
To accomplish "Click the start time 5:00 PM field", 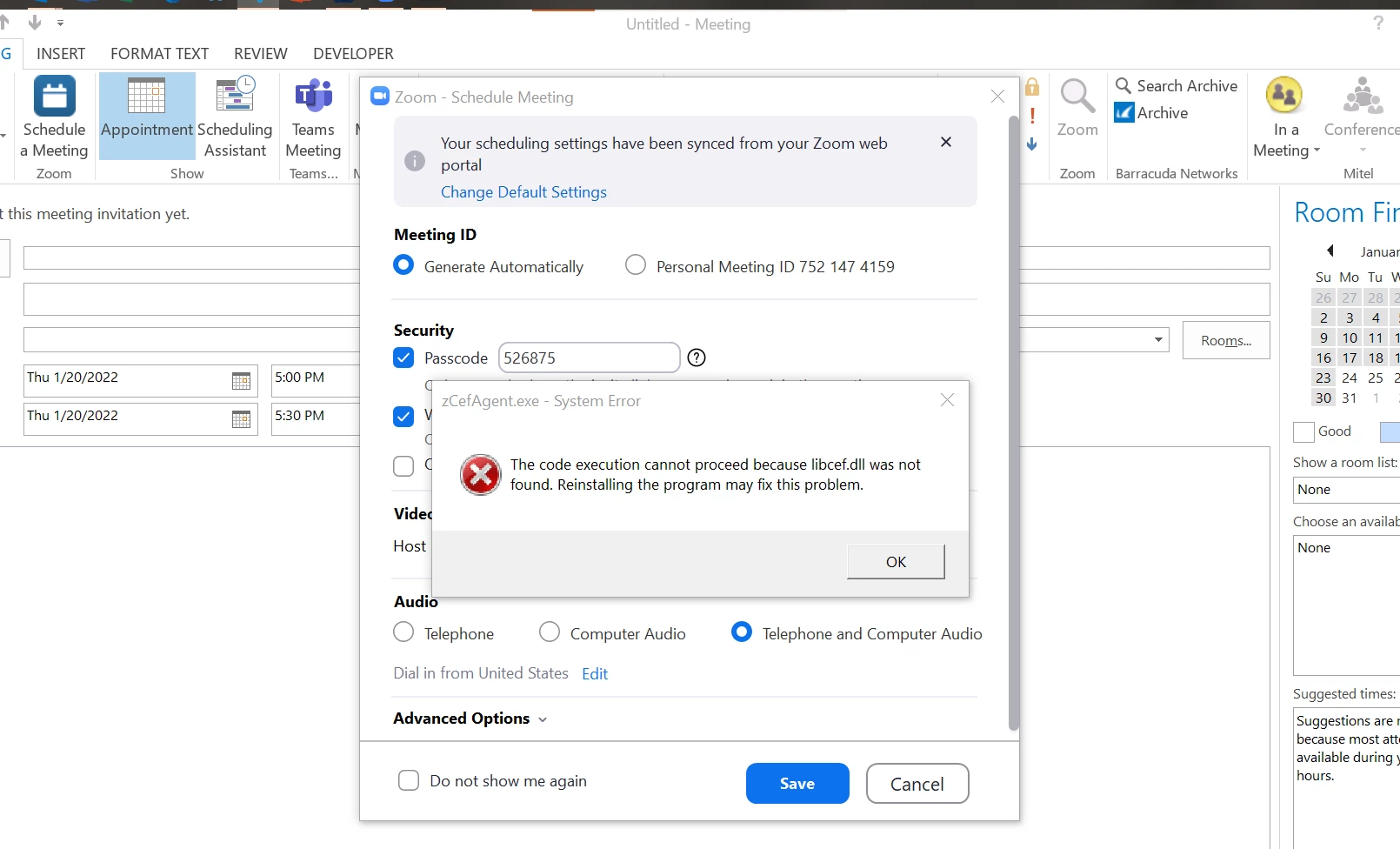I will (x=315, y=381).
